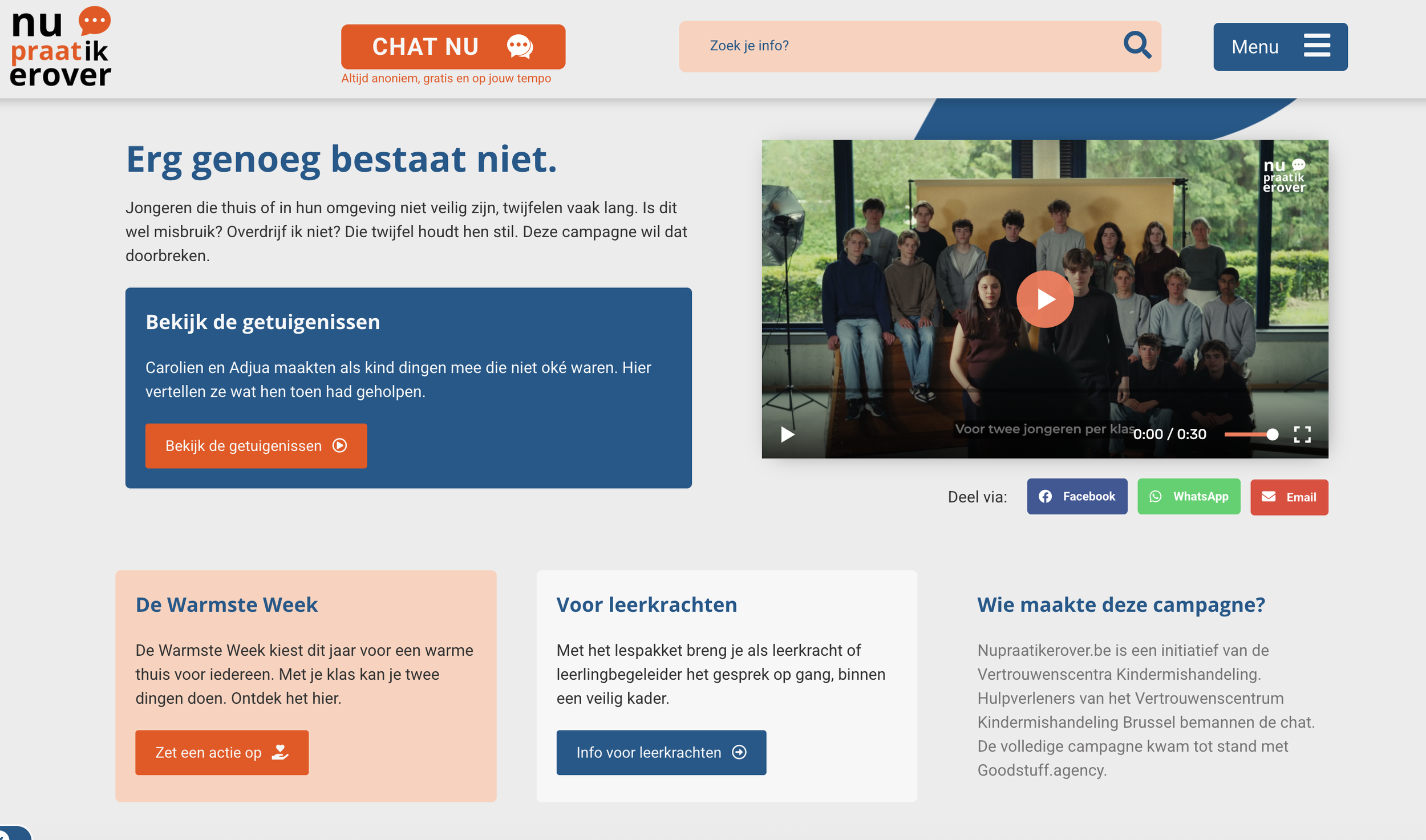The image size is (1426, 840).
Task: Click the 'Deel via:' label
Action: (977, 497)
